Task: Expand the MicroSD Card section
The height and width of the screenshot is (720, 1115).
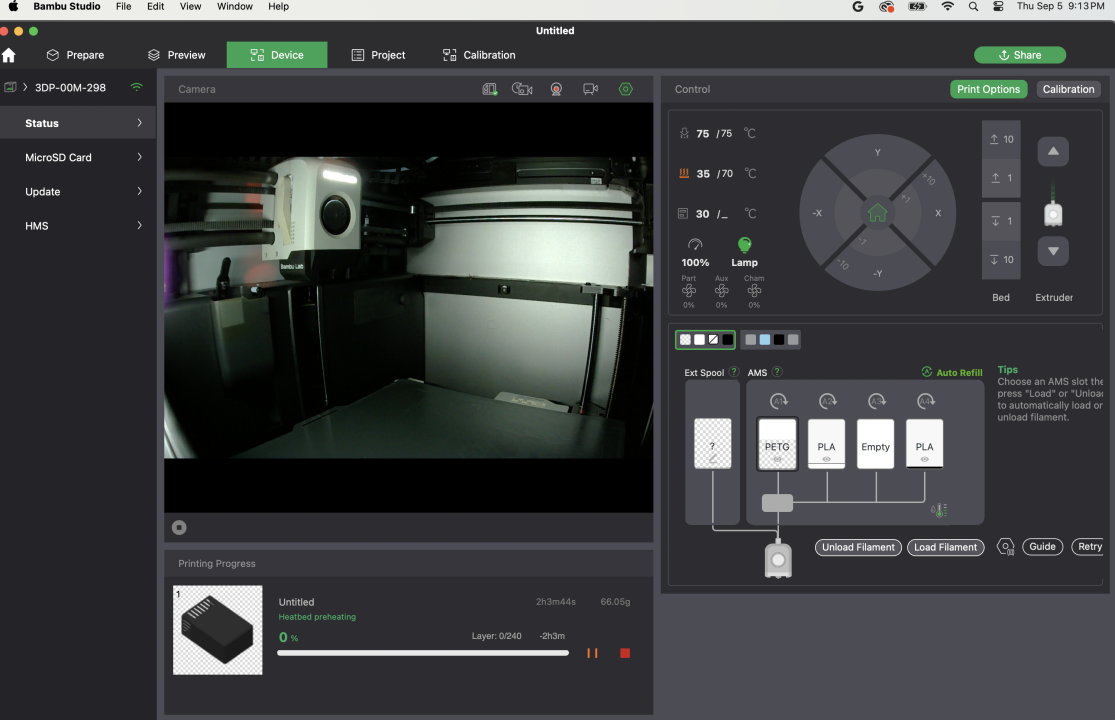Action: point(78,157)
